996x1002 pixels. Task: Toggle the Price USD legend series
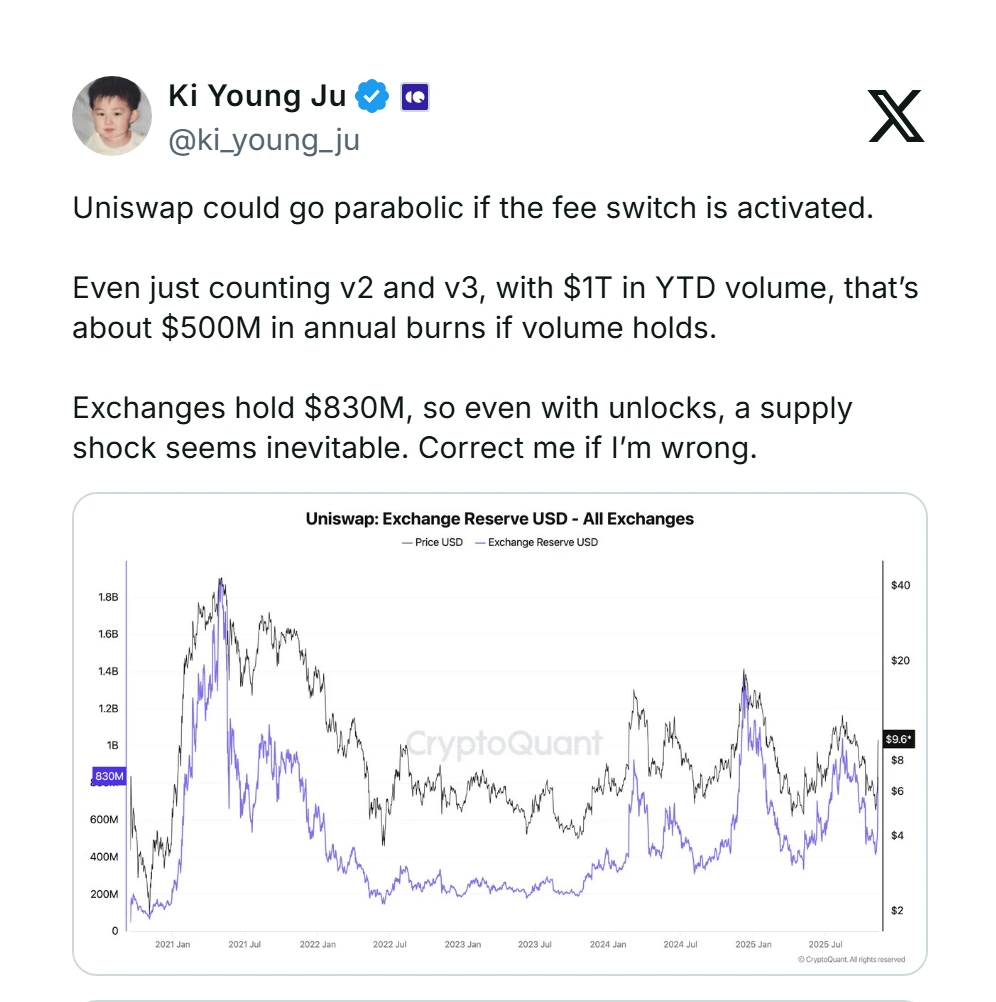(433, 542)
